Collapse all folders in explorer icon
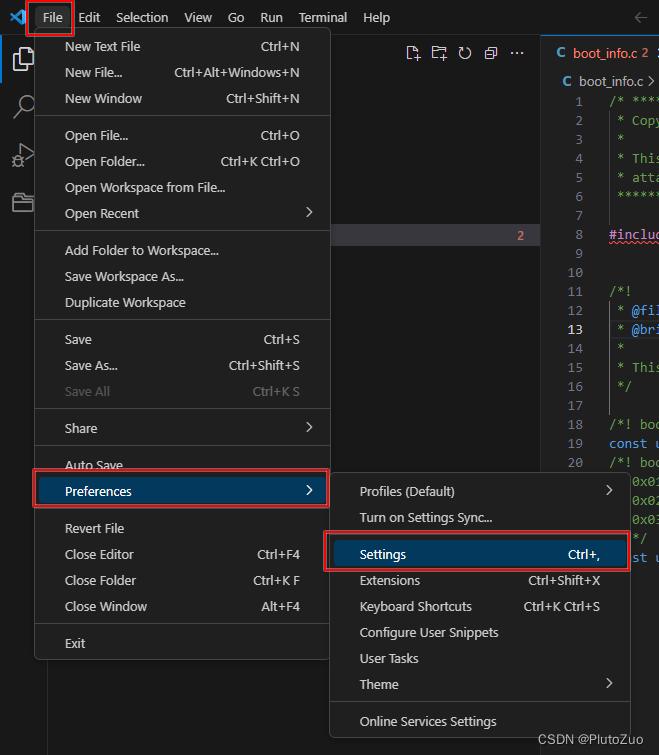The width and height of the screenshot is (659, 755). [491, 53]
